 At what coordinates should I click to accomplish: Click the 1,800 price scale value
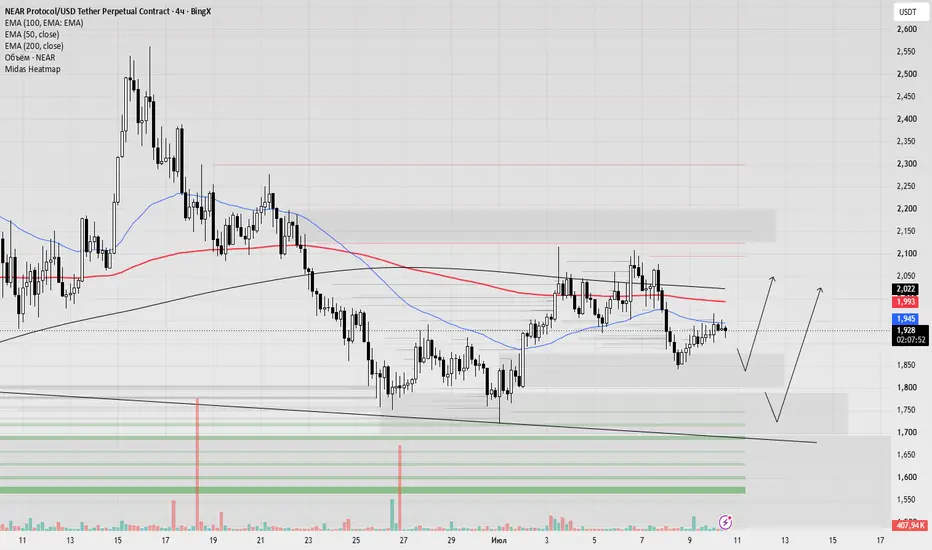click(906, 388)
